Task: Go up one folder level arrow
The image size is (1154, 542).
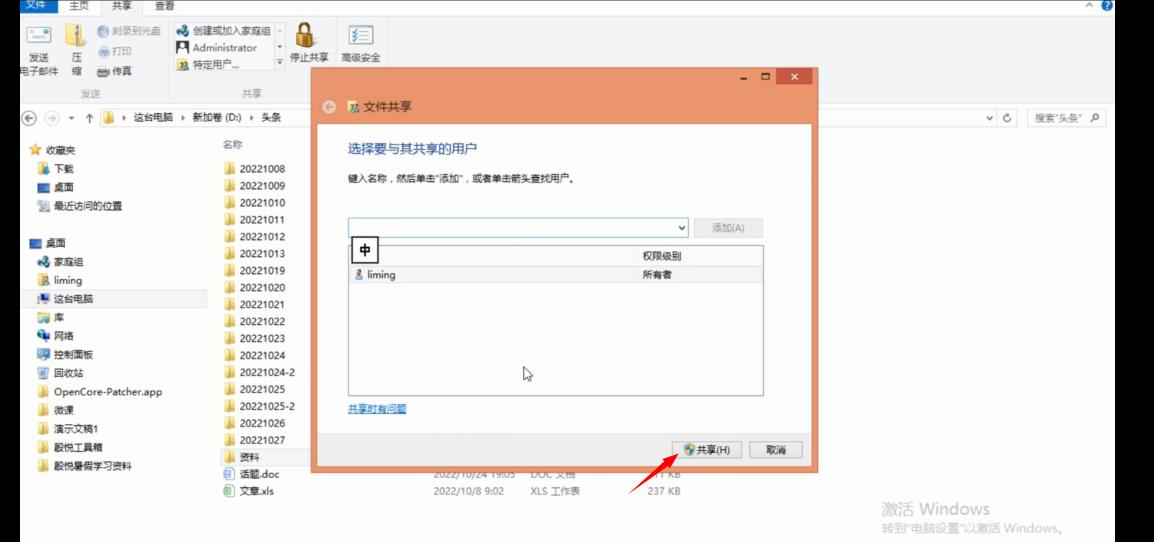Action: coord(89,118)
